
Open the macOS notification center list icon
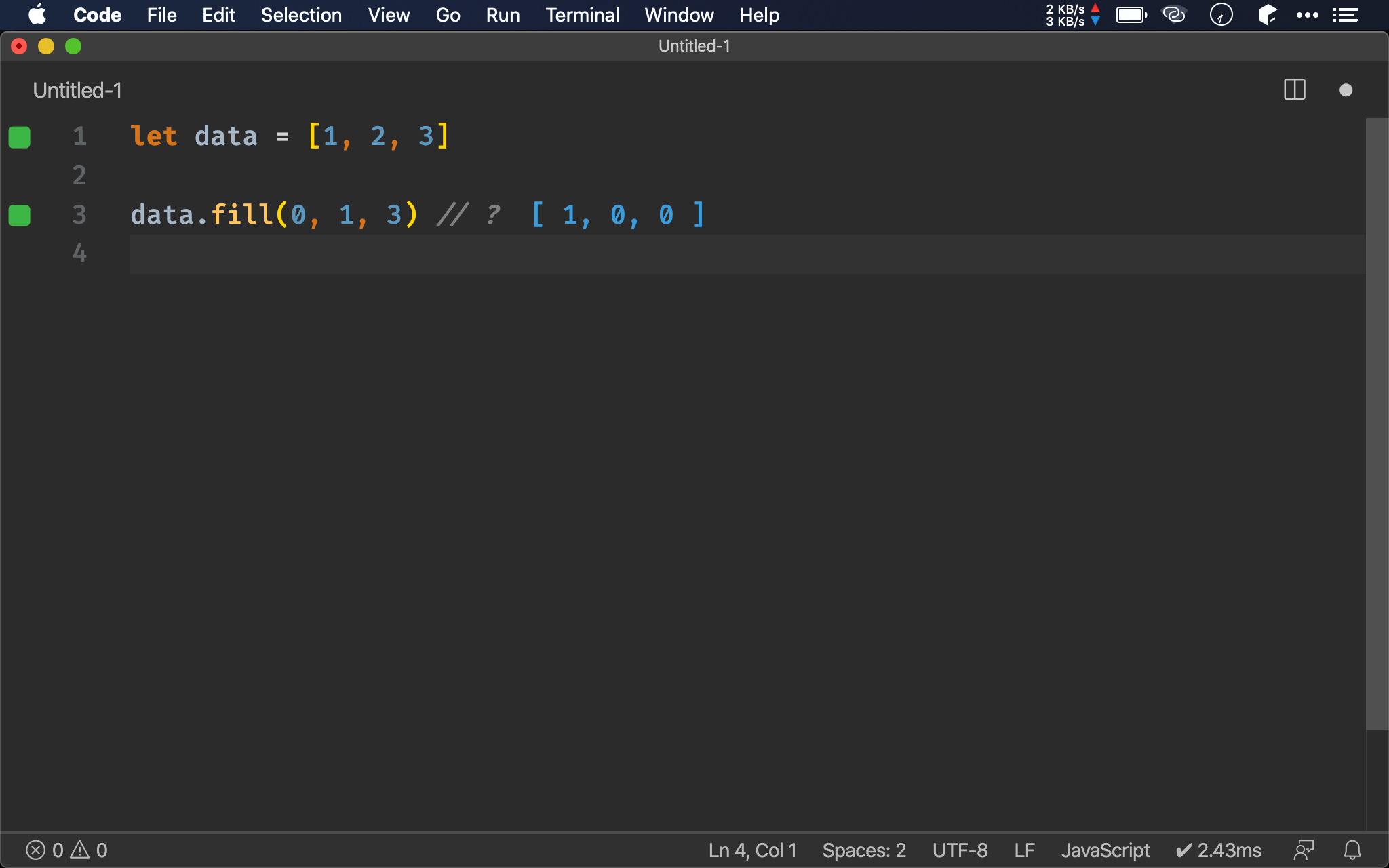tap(1345, 15)
